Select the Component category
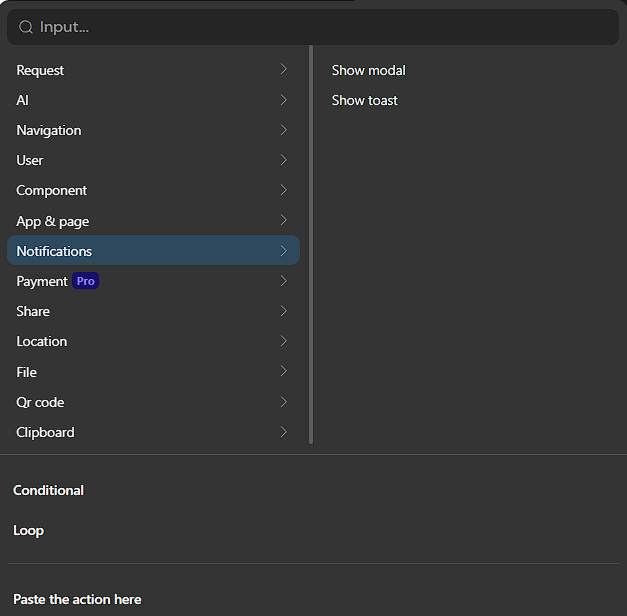Viewport: 627px width, 616px height. tap(52, 190)
